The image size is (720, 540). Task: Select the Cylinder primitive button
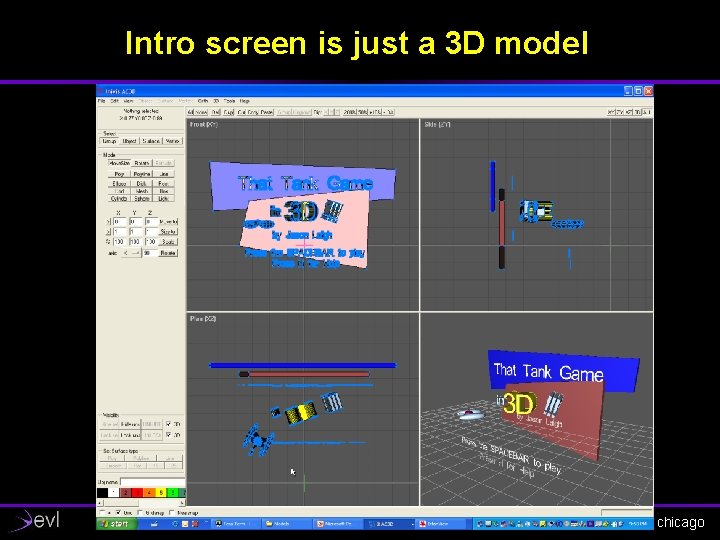click(x=119, y=198)
